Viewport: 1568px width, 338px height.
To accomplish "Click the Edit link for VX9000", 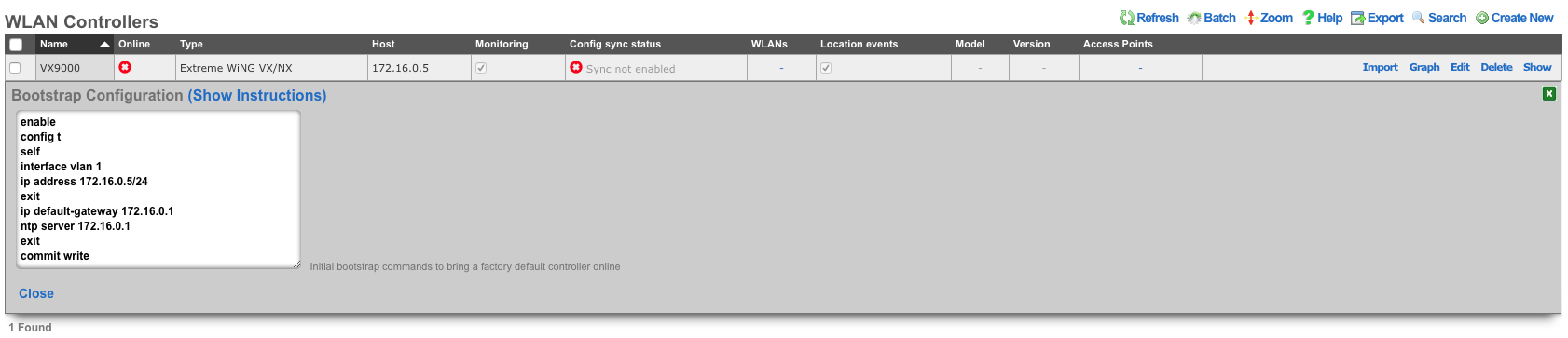I will [x=1460, y=67].
